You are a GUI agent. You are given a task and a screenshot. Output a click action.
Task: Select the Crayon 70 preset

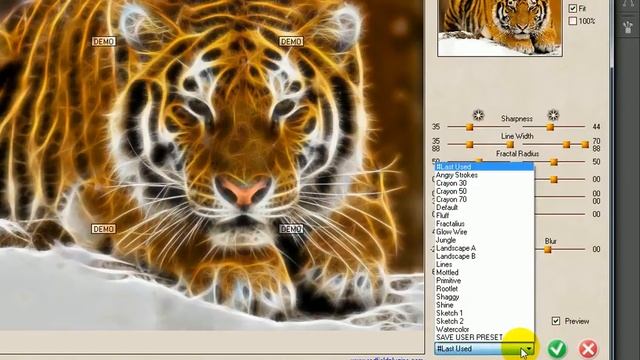pos(484,200)
